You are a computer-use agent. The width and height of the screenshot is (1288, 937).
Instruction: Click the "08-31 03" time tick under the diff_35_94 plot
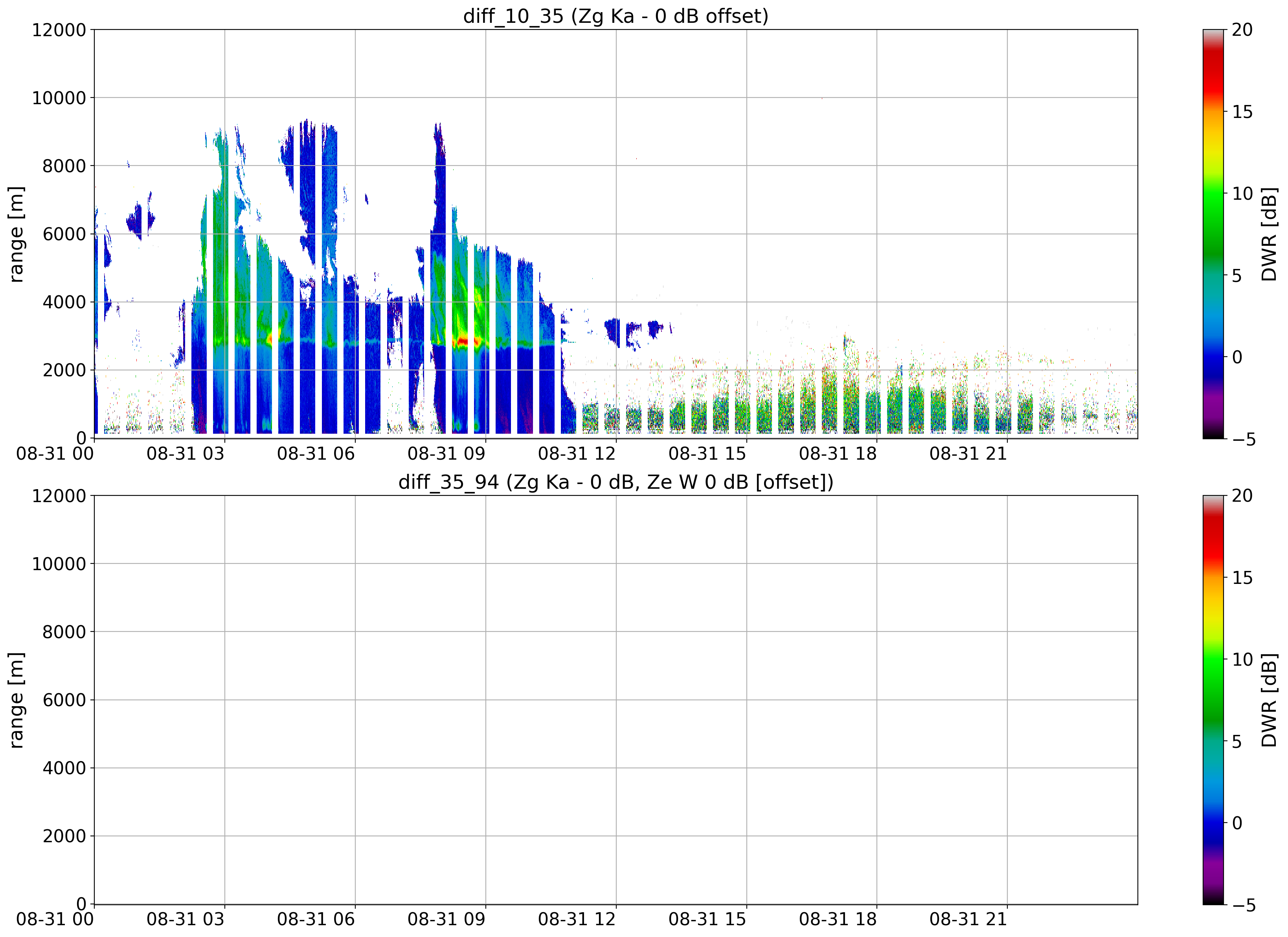186,919
